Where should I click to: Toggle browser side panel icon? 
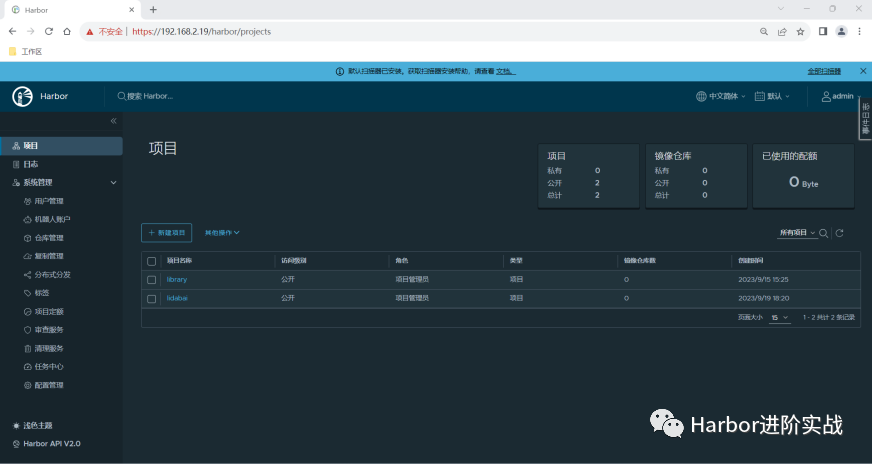823,32
